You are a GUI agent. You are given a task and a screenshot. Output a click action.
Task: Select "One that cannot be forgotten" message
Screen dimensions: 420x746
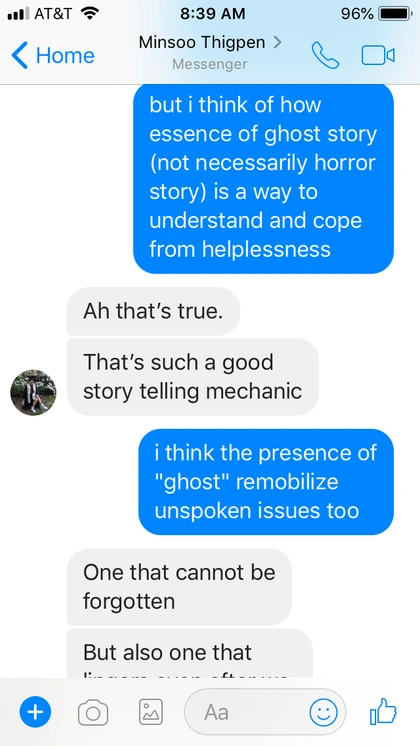tap(179, 587)
